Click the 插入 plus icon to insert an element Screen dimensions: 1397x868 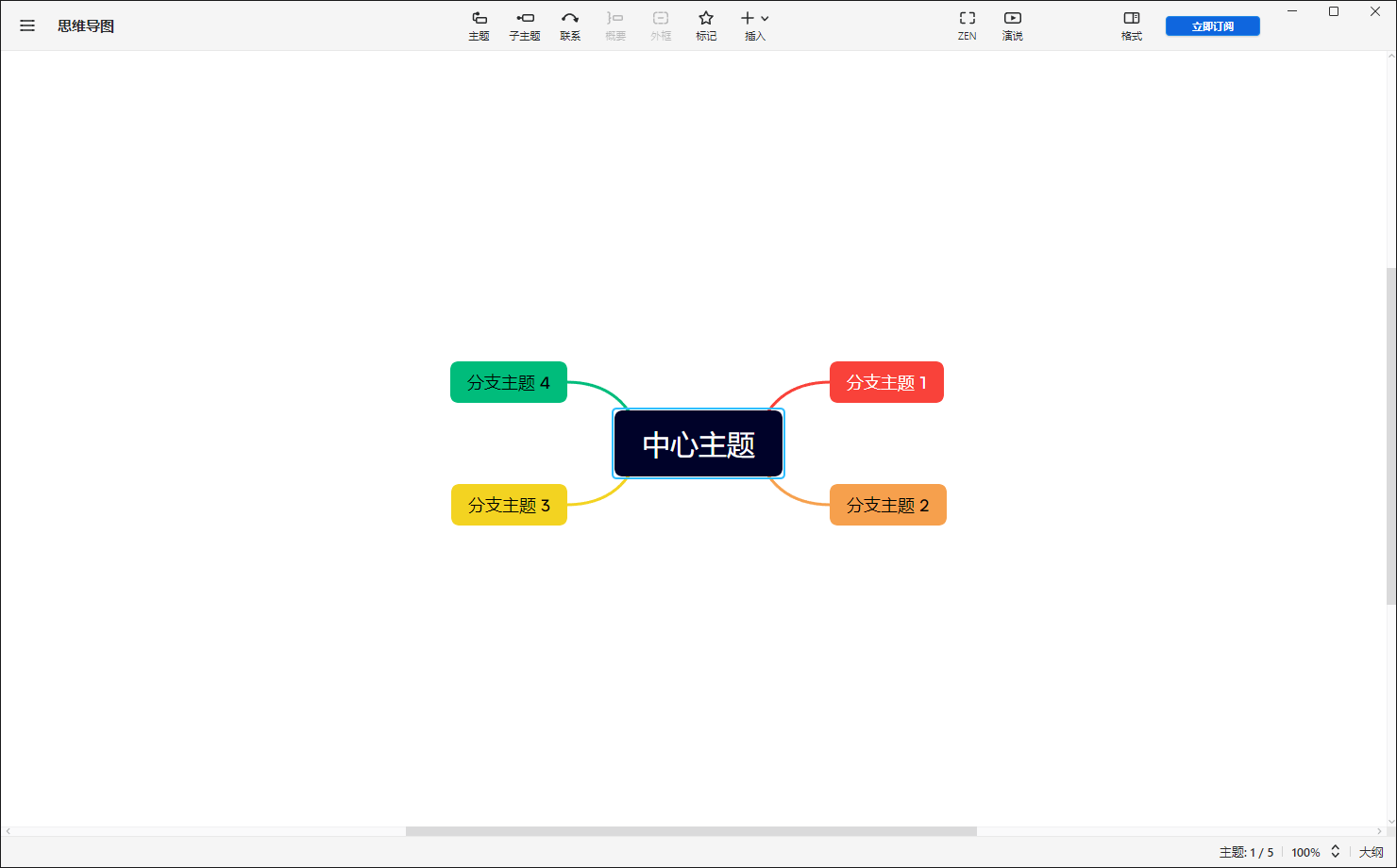point(746,17)
